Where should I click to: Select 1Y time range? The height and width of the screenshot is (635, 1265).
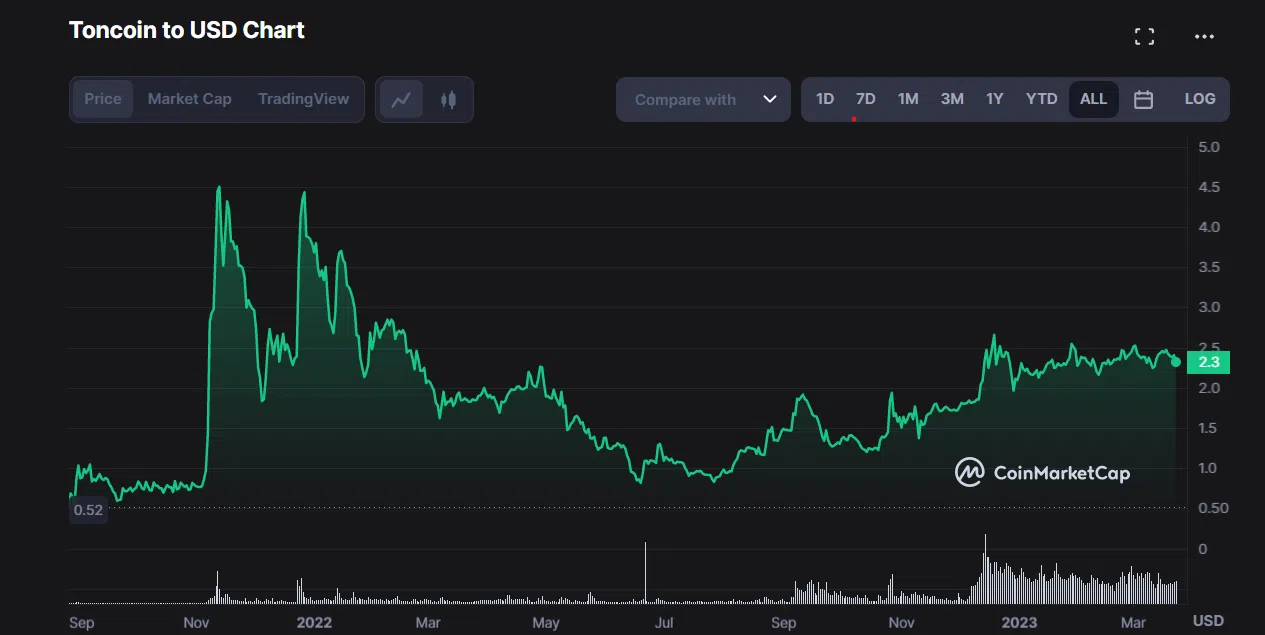[x=994, y=99]
